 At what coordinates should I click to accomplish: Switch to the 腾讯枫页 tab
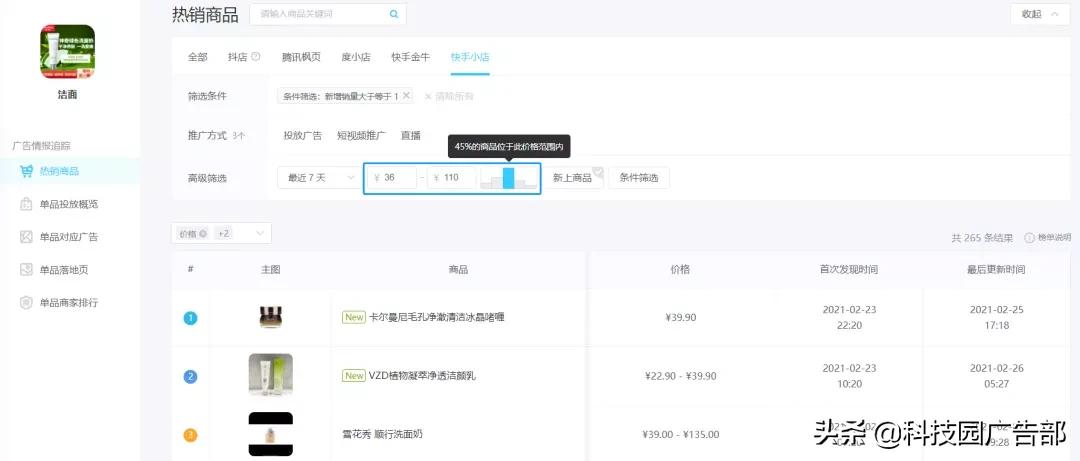coord(301,57)
